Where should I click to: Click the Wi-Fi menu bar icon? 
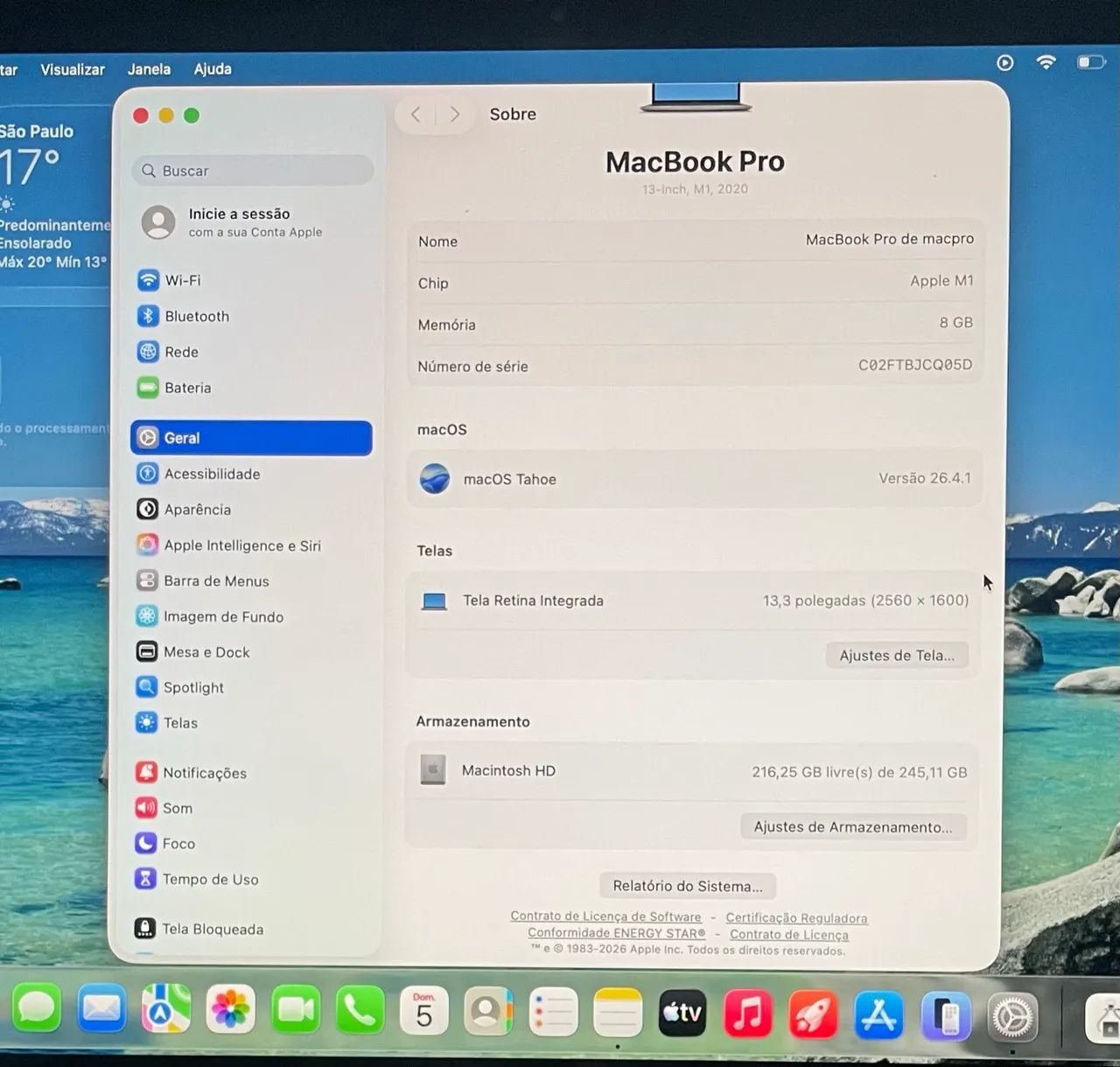click(x=1046, y=62)
